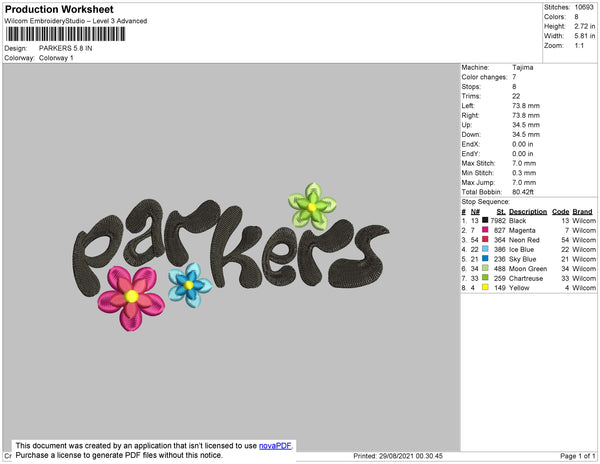The image size is (600, 464).
Task: Select the Moon Green color swatch
Action: click(485, 268)
